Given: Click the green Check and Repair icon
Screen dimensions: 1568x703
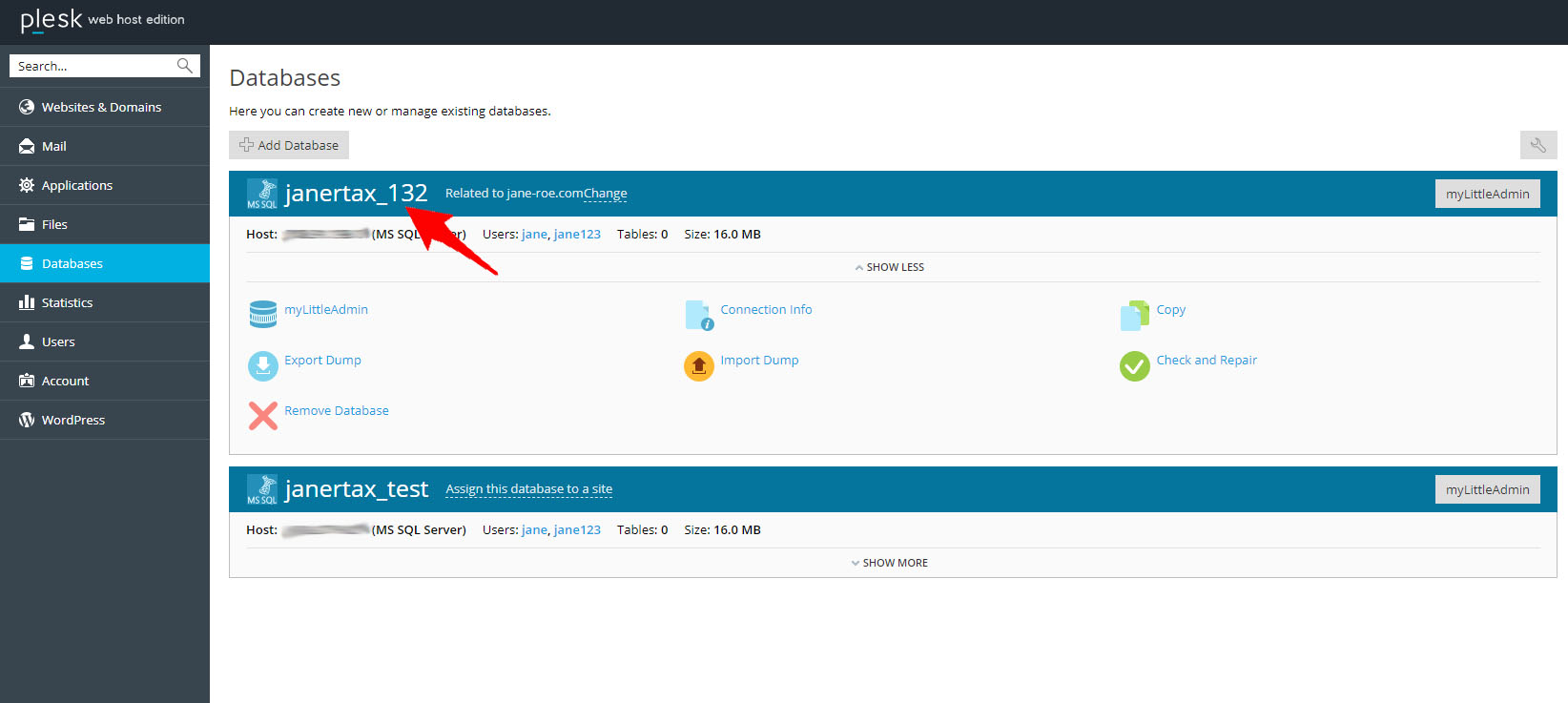Looking at the screenshot, I should tap(1134, 365).
